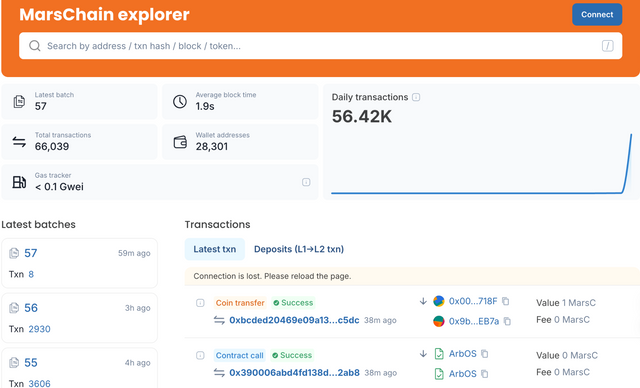
Task: Click the recipient ArbOS contract icon
Action: pyautogui.click(x=439, y=374)
